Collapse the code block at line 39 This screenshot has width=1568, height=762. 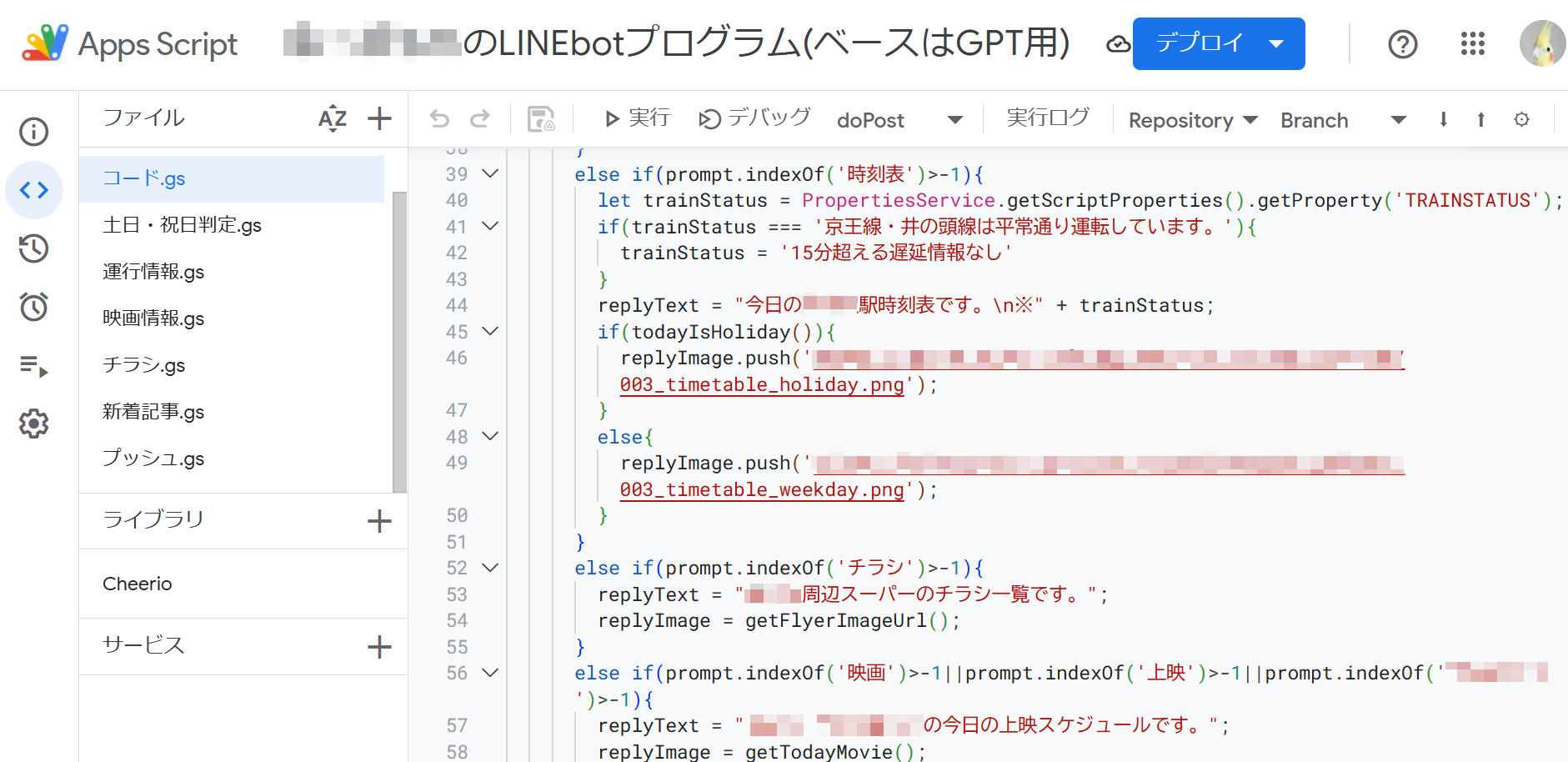(x=490, y=173)
